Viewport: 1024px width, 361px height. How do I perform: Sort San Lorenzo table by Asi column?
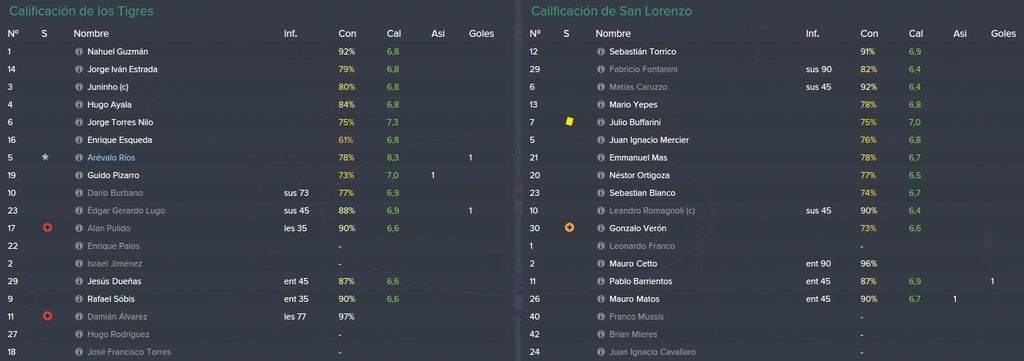click(959, 33)
